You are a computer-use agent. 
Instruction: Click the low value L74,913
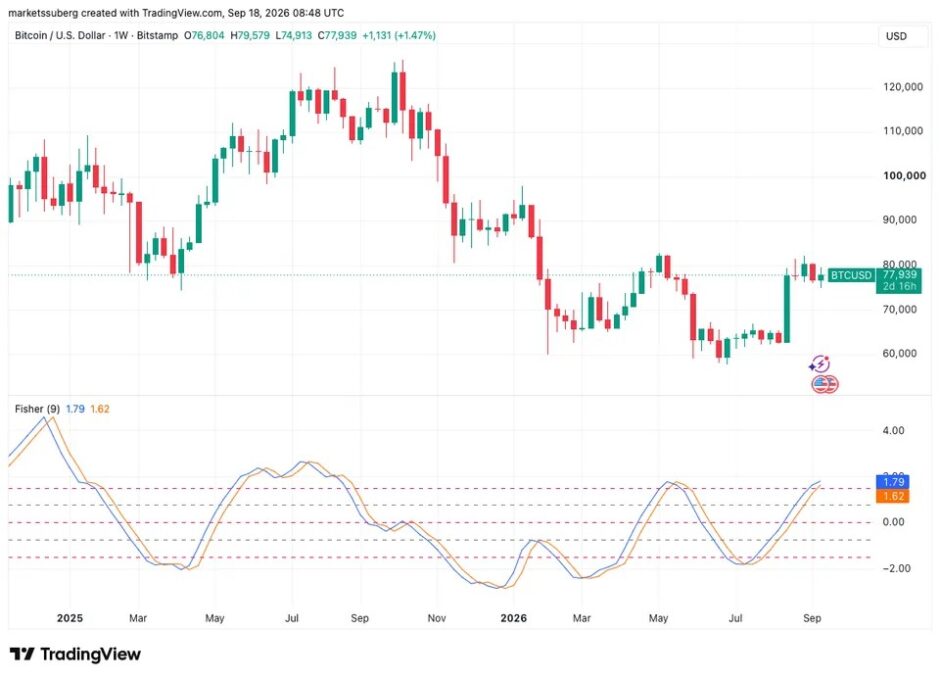click(294, 35)
